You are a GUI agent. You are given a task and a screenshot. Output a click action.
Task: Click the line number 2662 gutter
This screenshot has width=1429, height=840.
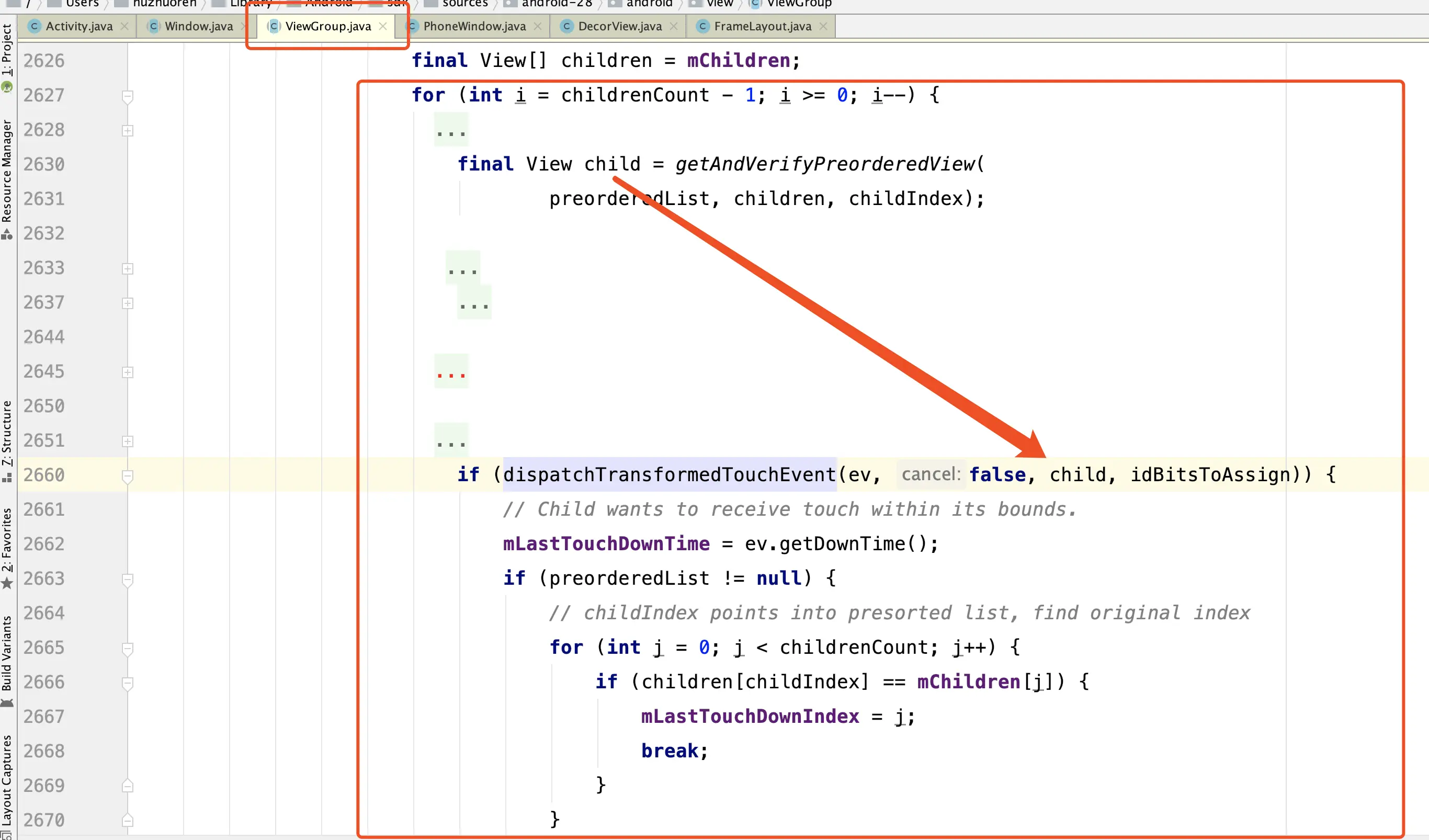pos(44,544)
